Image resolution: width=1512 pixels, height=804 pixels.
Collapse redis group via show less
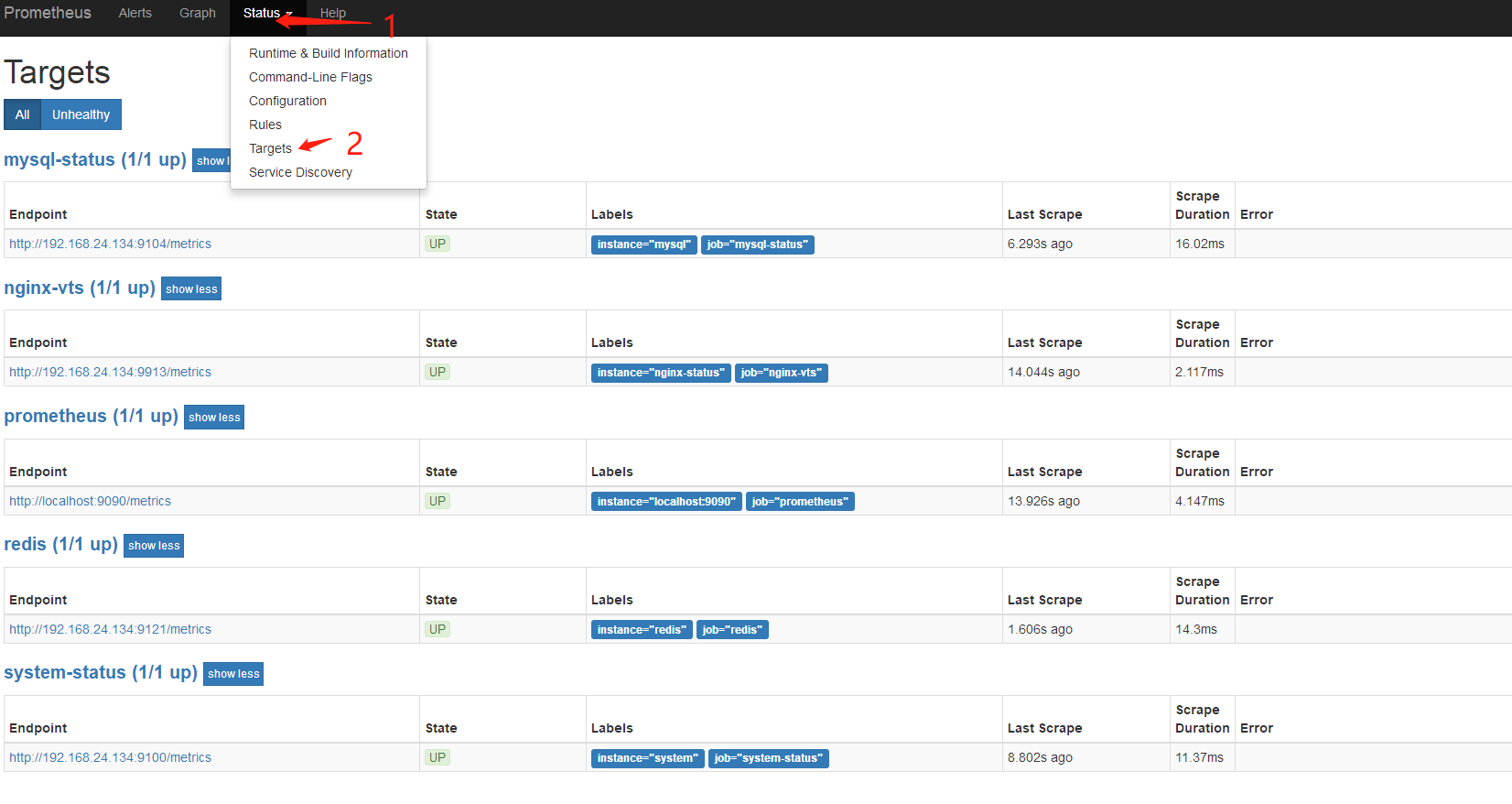154,545
